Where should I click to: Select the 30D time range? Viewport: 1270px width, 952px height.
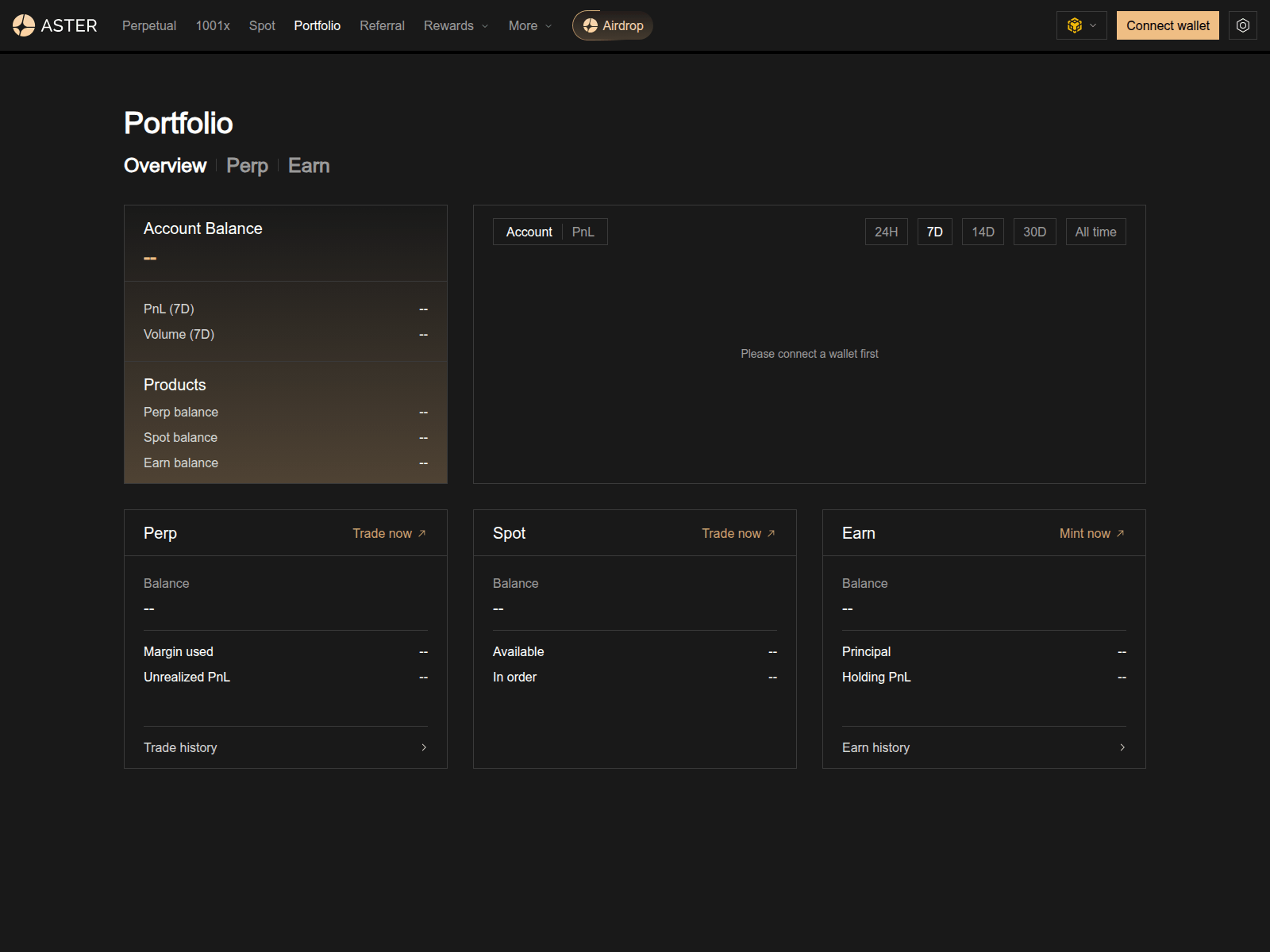[x=1034, y=231]
